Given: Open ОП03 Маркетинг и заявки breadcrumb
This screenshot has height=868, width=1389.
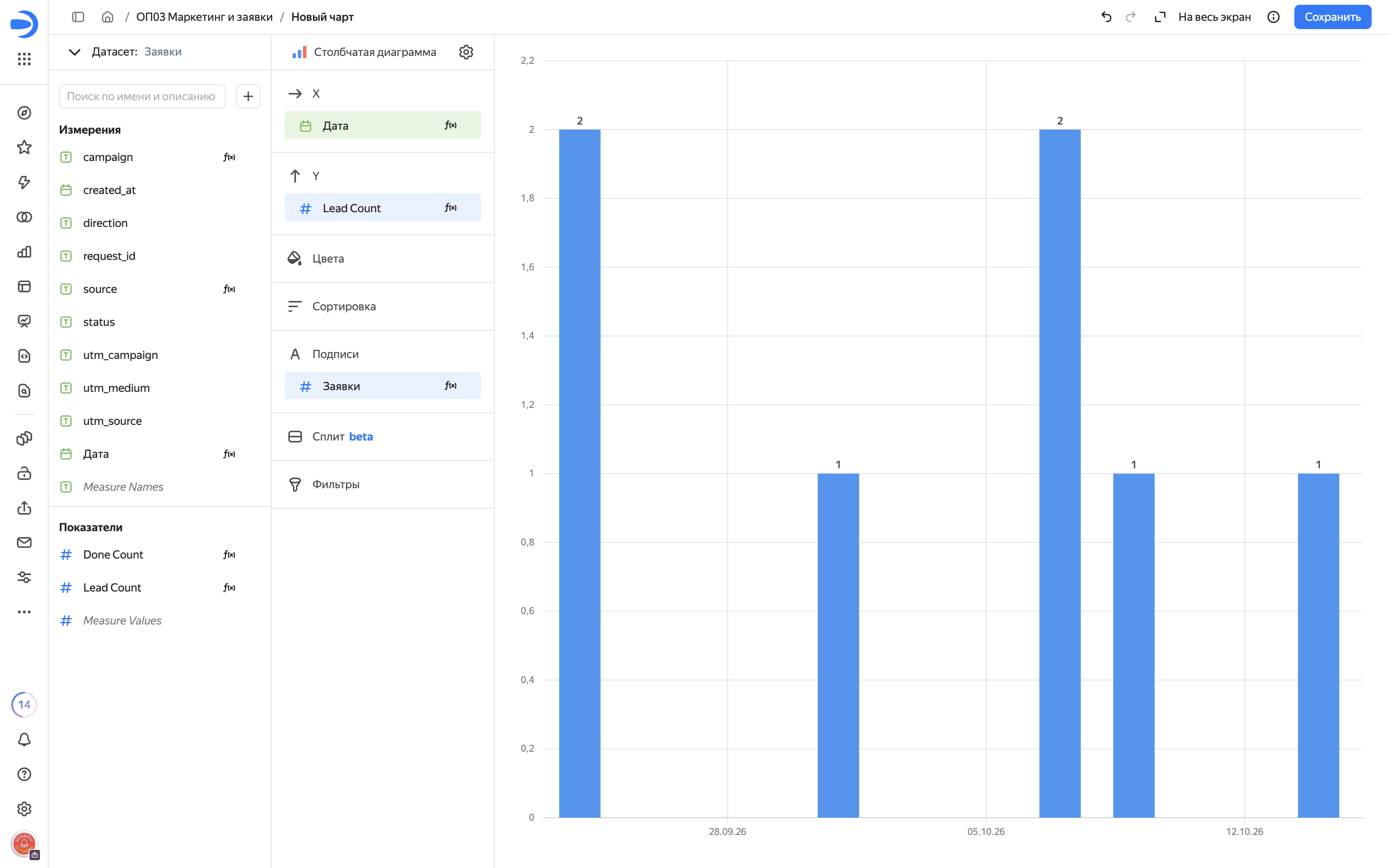Looking at the screenshot, I should 204,17.
